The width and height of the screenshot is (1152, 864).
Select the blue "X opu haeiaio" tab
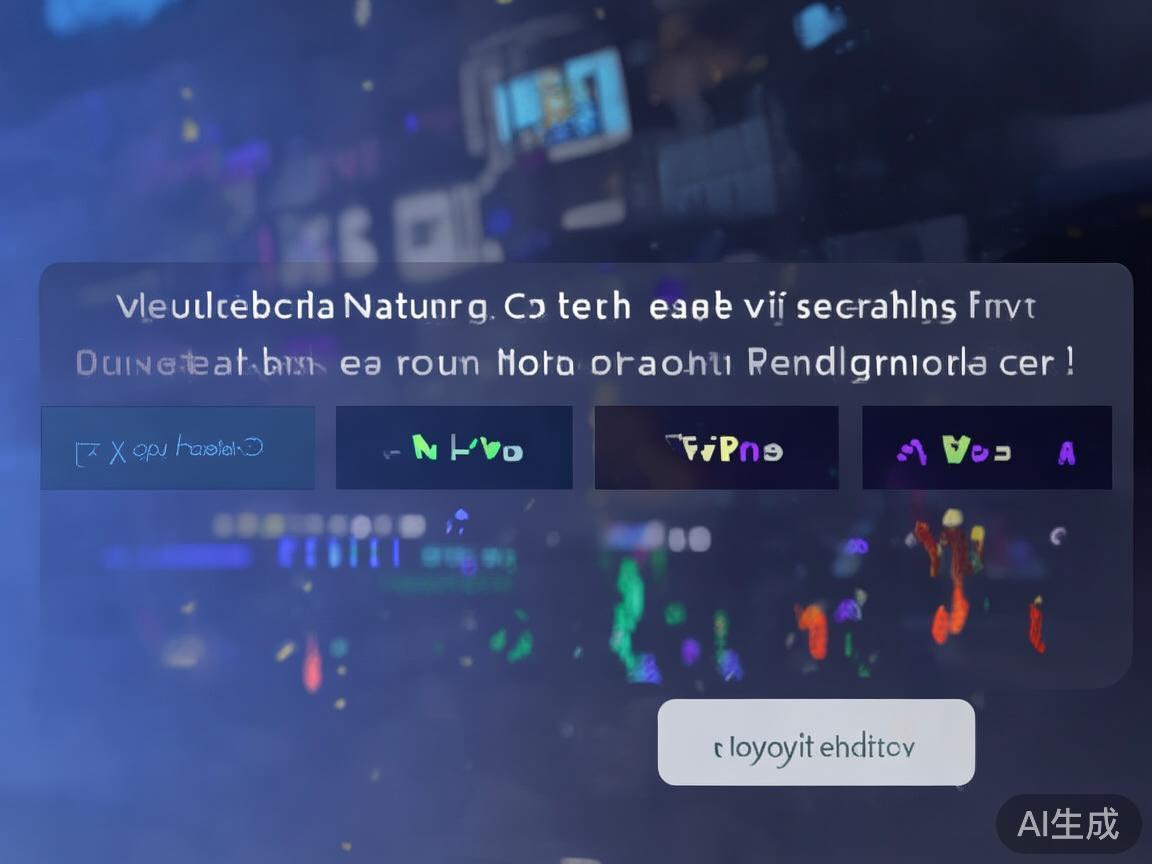(x=178, y=447)
